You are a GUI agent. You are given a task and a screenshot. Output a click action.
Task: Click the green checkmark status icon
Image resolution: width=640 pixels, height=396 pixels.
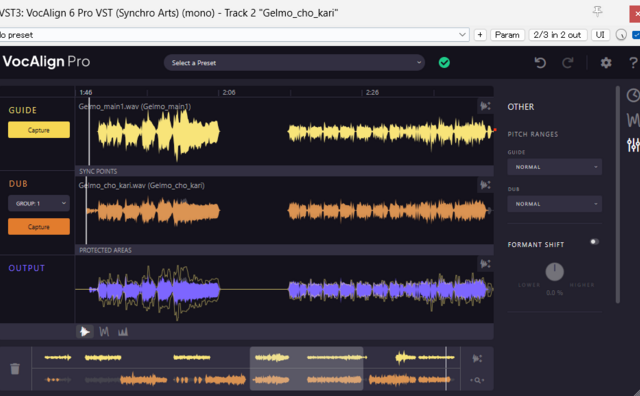coord(444,62)
